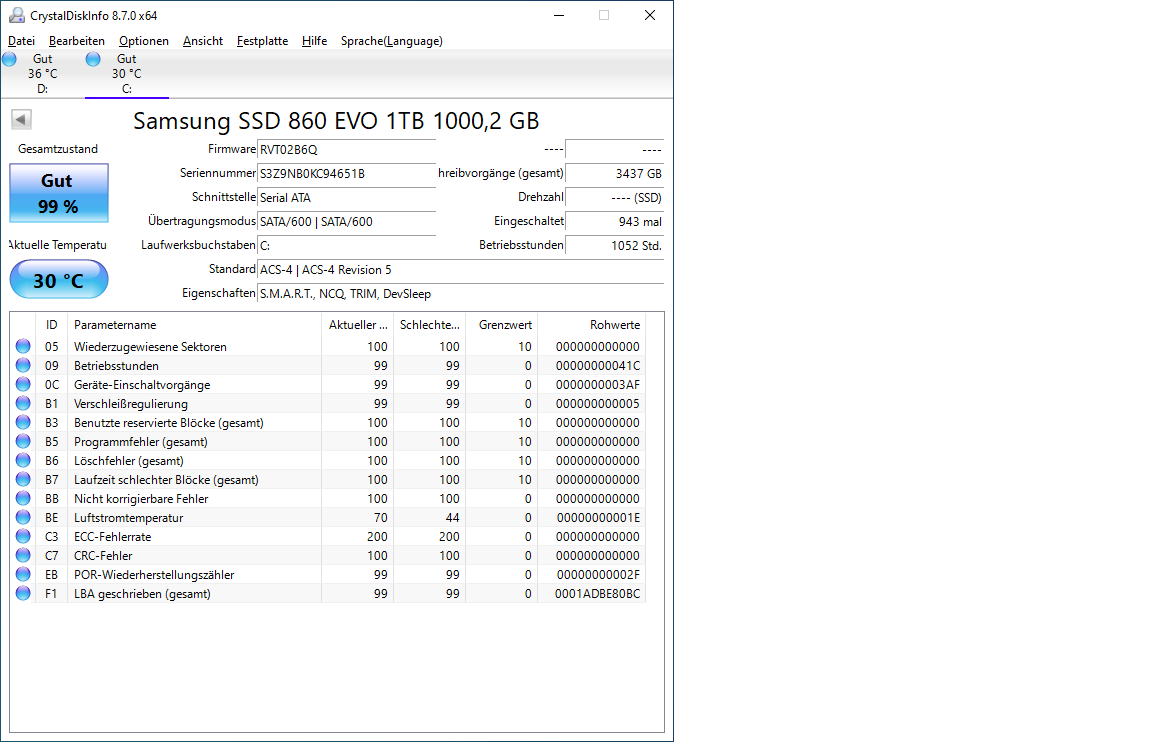This screenshot has height=742, width=1152.
Task: Click the blue status orb for drive D:
Action: click(x=10, y=59)
